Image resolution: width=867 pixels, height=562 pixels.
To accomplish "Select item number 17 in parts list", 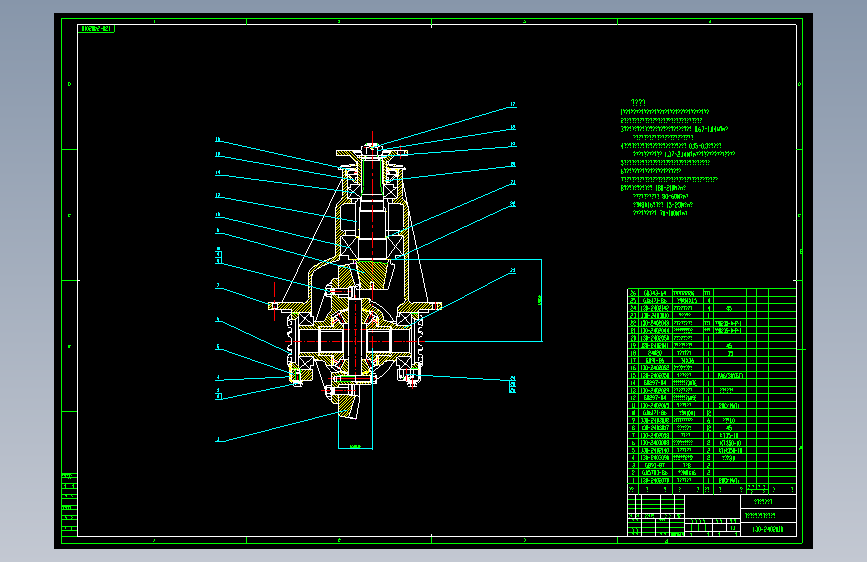I will [x=633, y=360].
